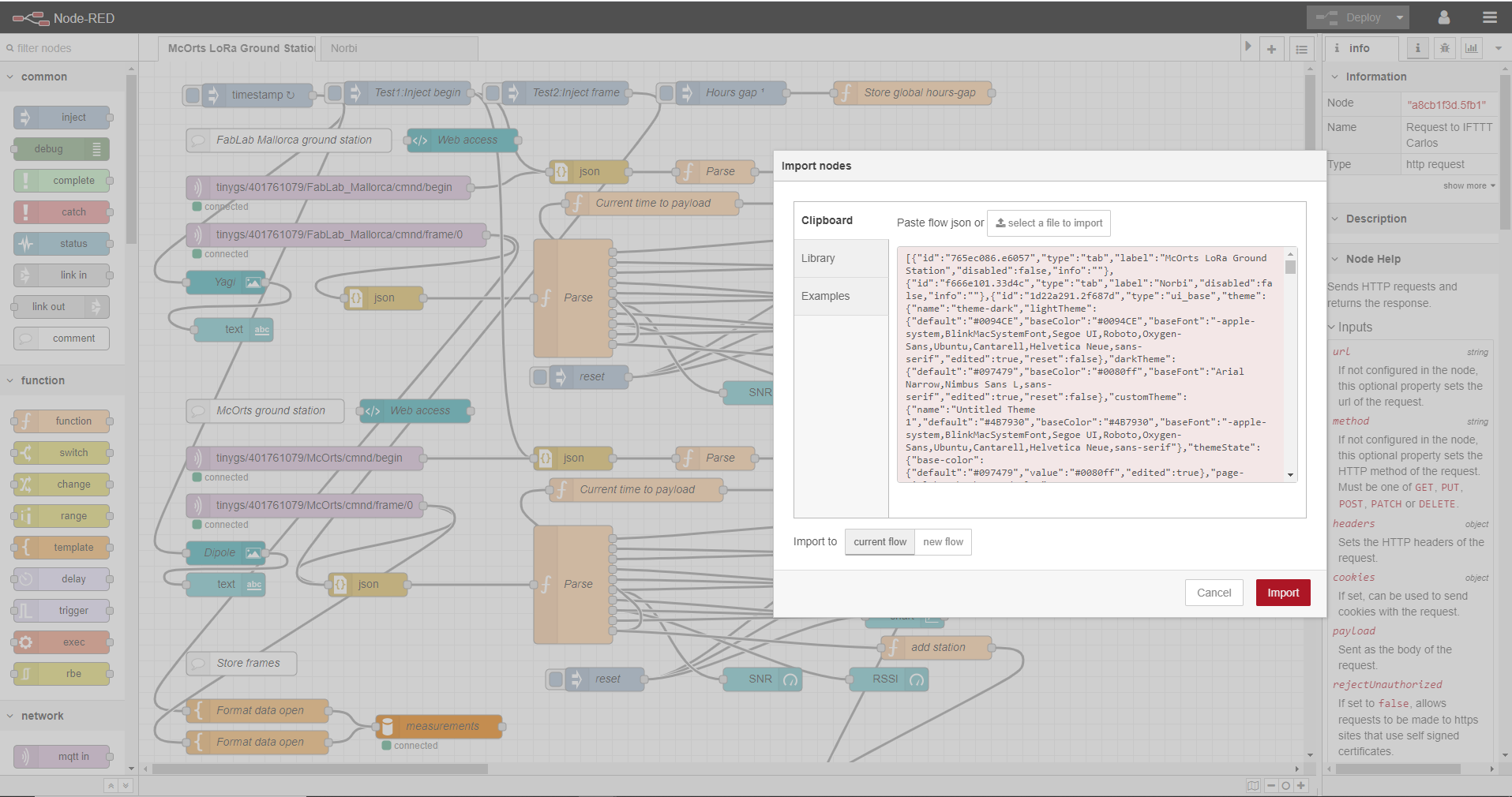Collapse the Information section in the info panel
This screenshot has width=1512, height=797.
coord(1334,77)
